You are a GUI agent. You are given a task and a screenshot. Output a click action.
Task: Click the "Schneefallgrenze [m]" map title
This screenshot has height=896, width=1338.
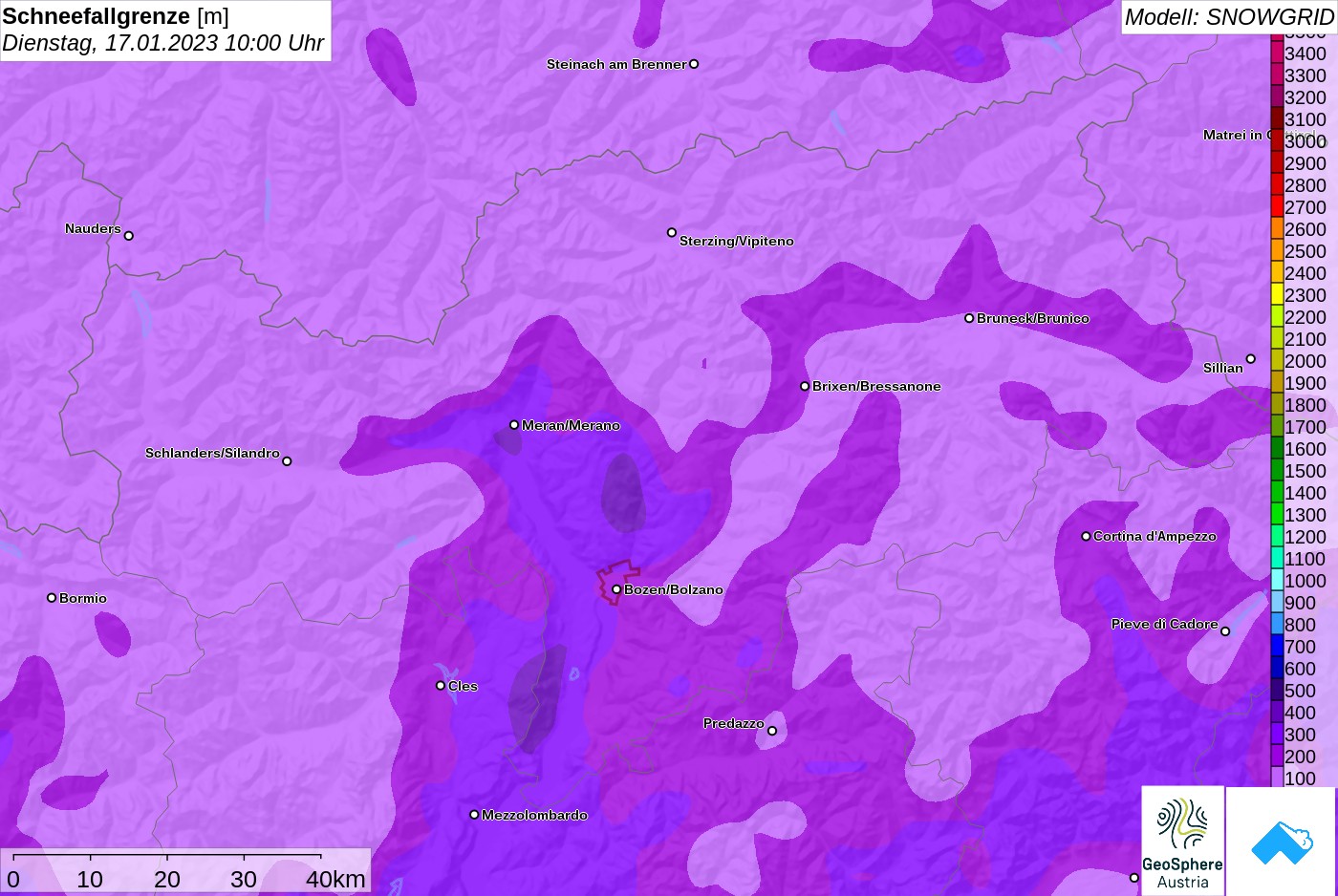[x=116, y=16]
